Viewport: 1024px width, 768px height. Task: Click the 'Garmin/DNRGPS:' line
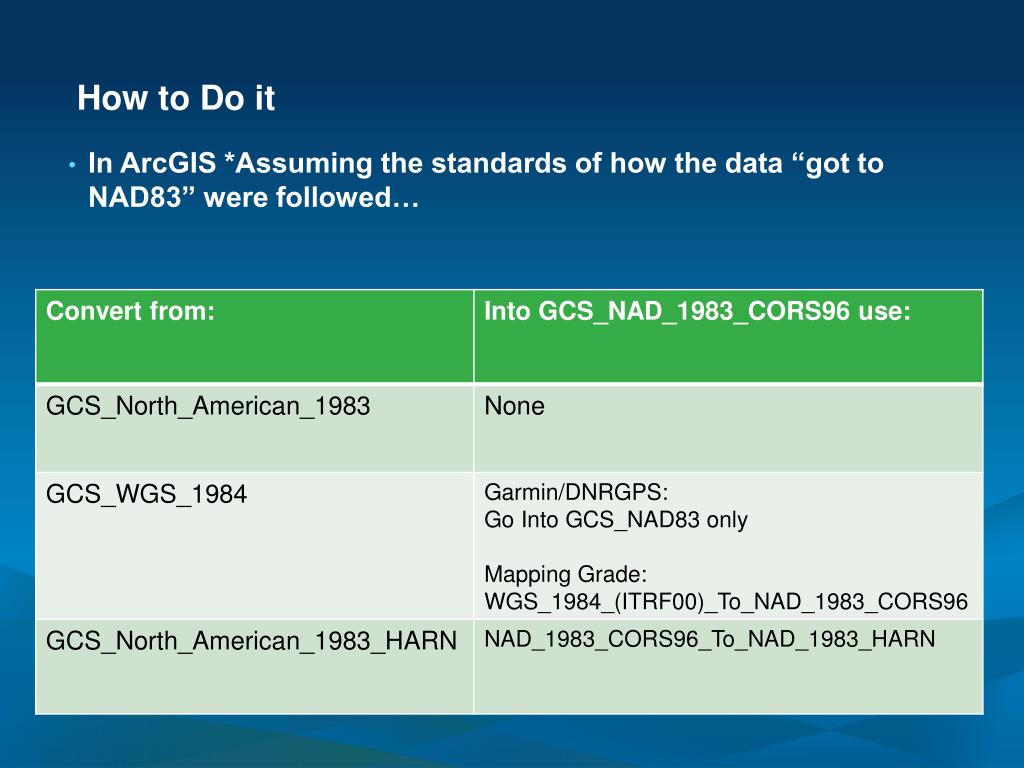click(576, 492)
